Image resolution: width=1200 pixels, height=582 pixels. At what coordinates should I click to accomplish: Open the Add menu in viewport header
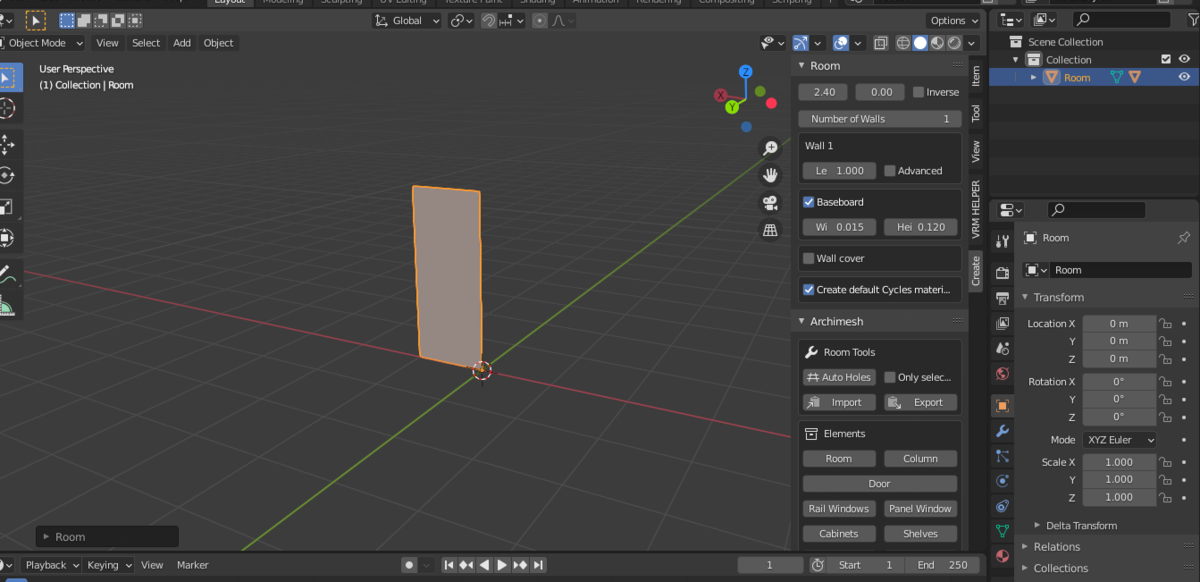pos(182,43)
